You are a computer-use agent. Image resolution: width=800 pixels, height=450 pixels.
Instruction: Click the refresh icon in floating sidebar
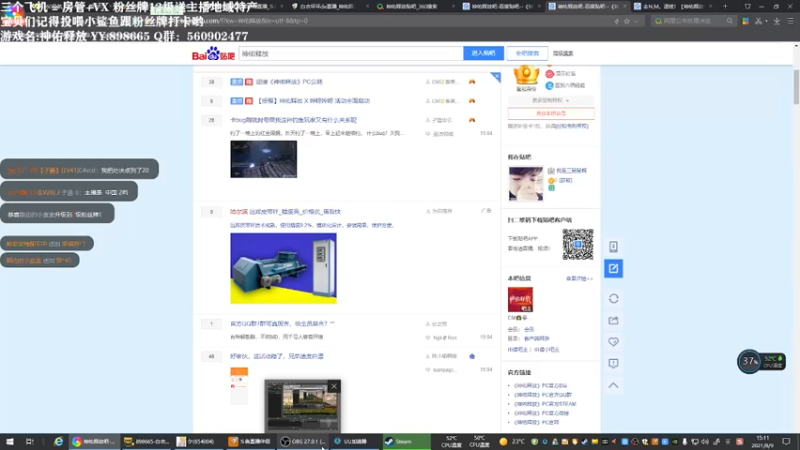click(613, 298)
